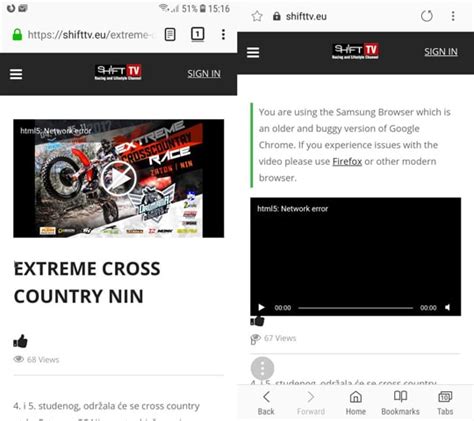Click the video progress bar in right player
The width and height of the screenshot is (474, 421).
click(355, 308)
